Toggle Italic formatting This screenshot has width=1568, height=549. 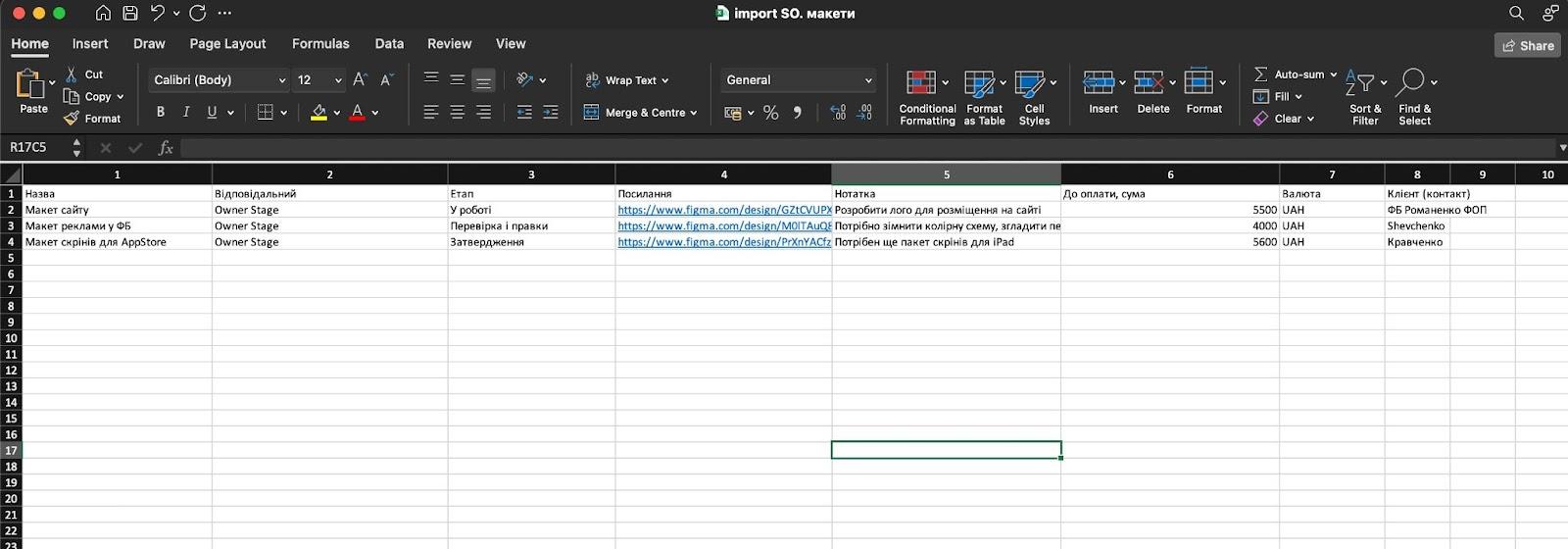coord(186,113)
